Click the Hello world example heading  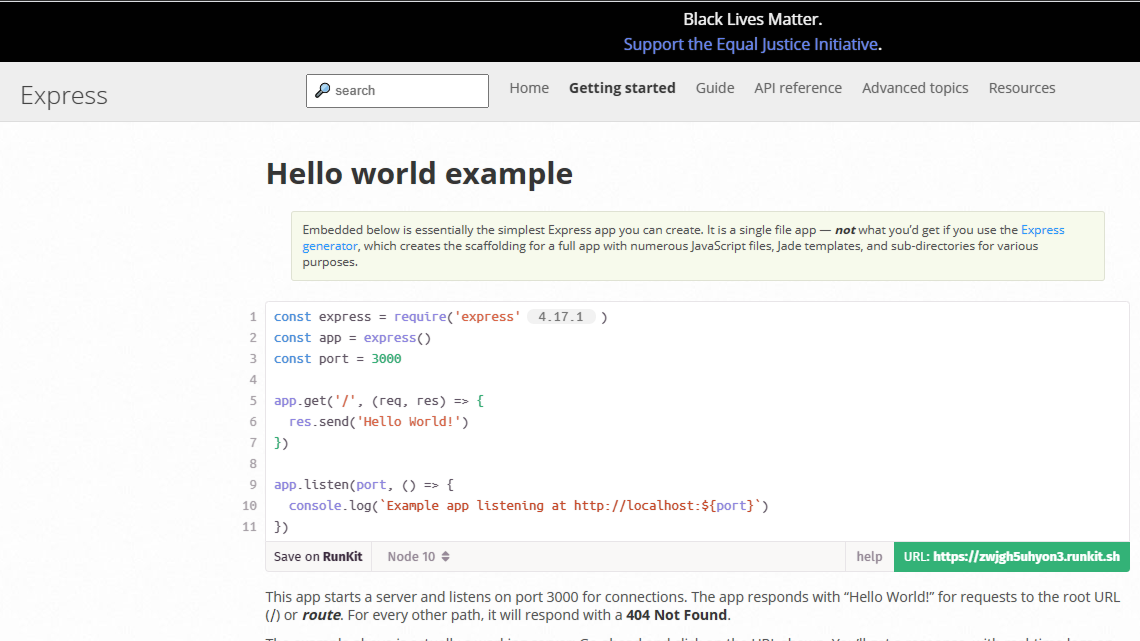point(420,174)
